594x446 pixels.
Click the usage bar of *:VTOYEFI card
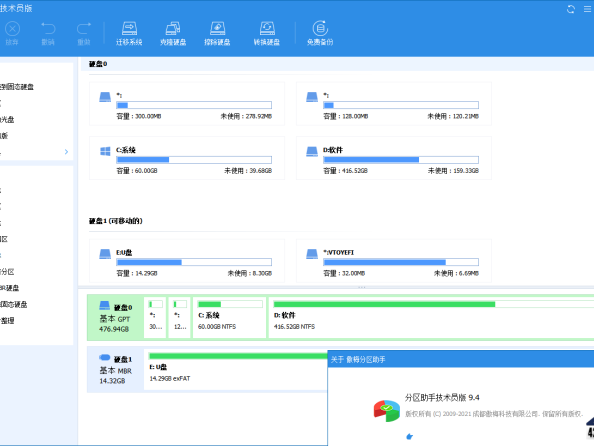pyautogui.click(x=401, y=262)
